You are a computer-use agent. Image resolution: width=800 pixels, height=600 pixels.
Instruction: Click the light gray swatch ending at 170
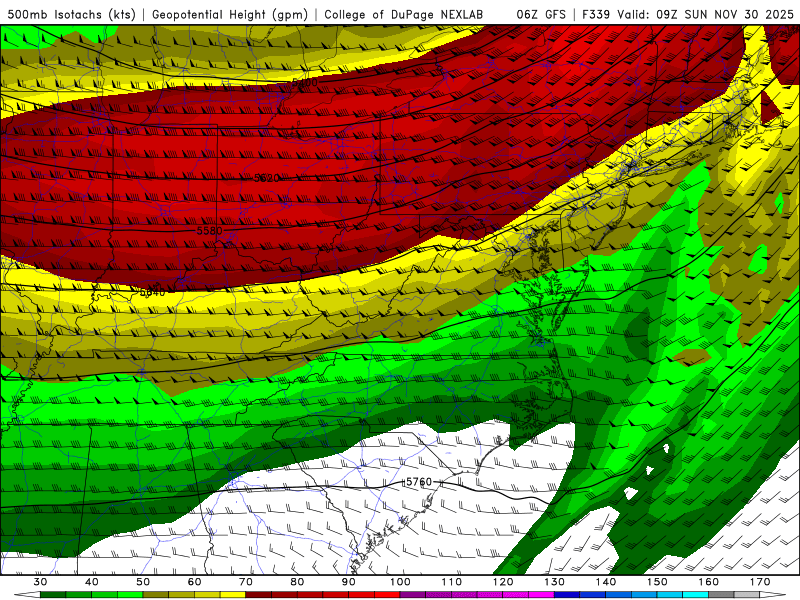[747, 595]
